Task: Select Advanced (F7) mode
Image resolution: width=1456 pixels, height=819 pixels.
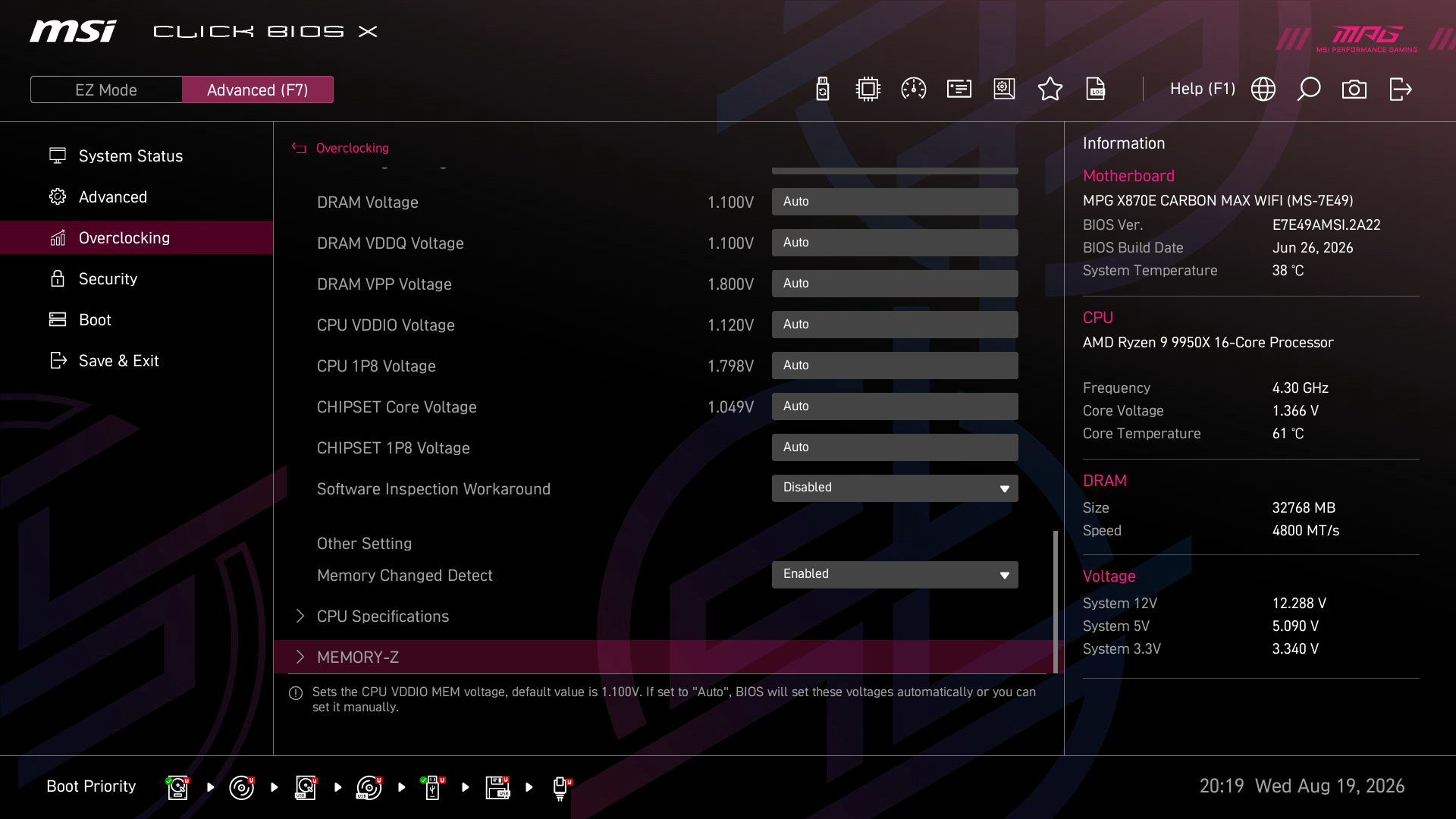Action: pyautogui.click(x=258, y=89)
